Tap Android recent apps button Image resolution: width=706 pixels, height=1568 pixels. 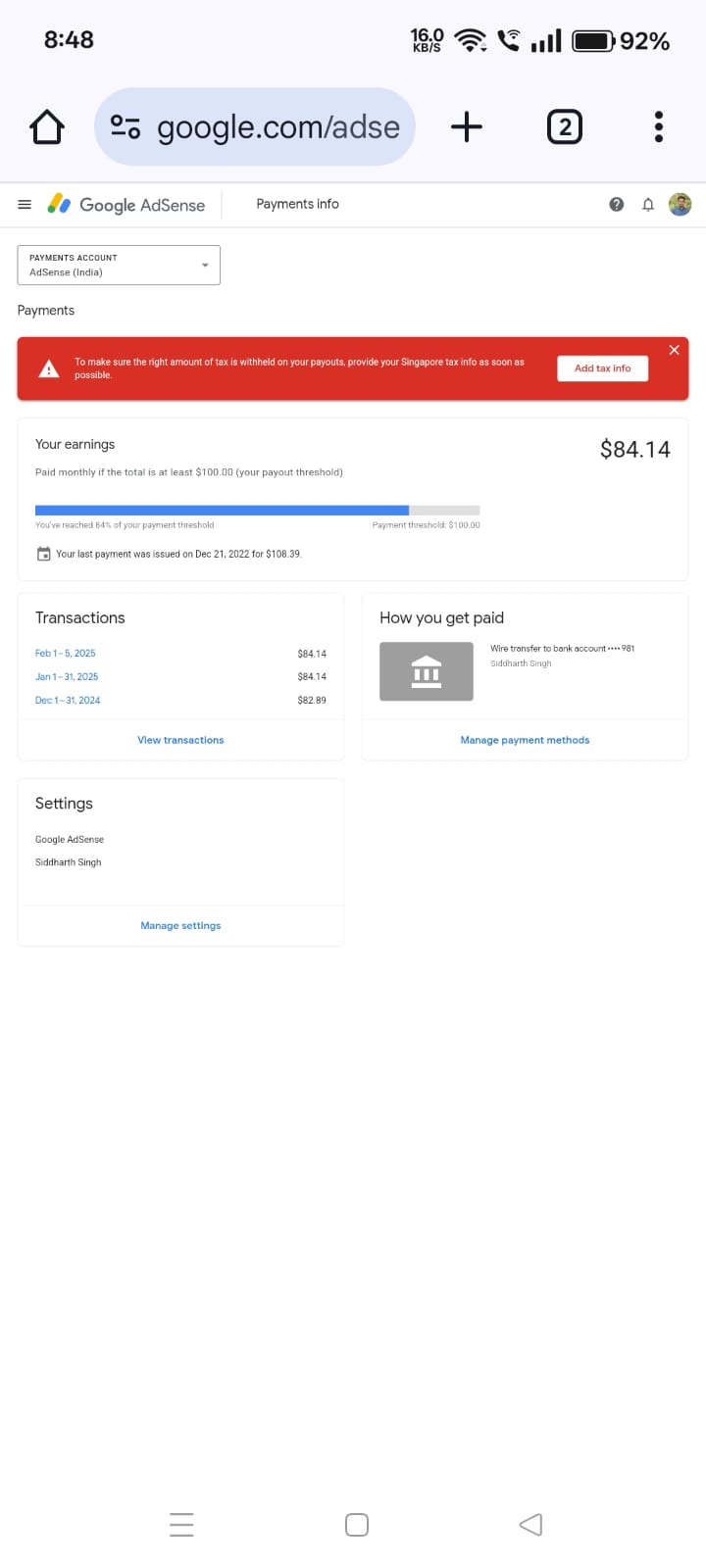tap(181, 1524)
